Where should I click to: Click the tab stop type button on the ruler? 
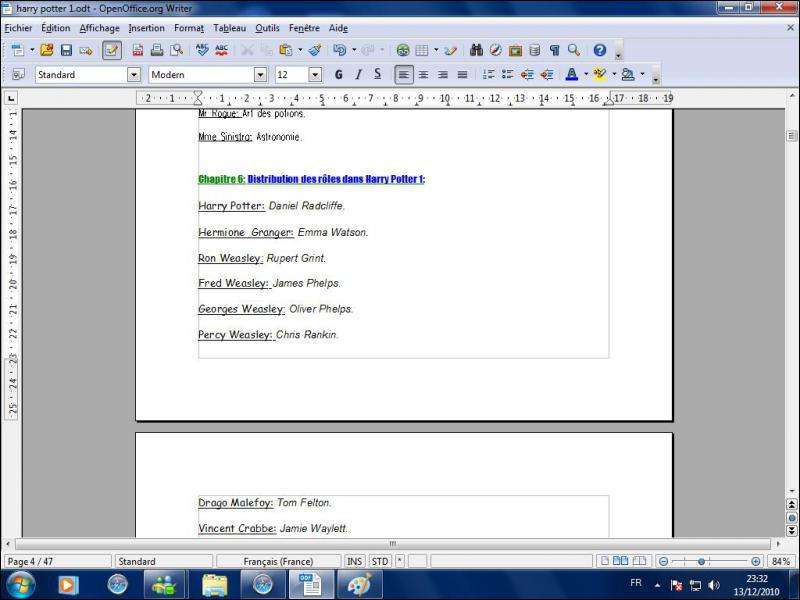tap(11, 97)
